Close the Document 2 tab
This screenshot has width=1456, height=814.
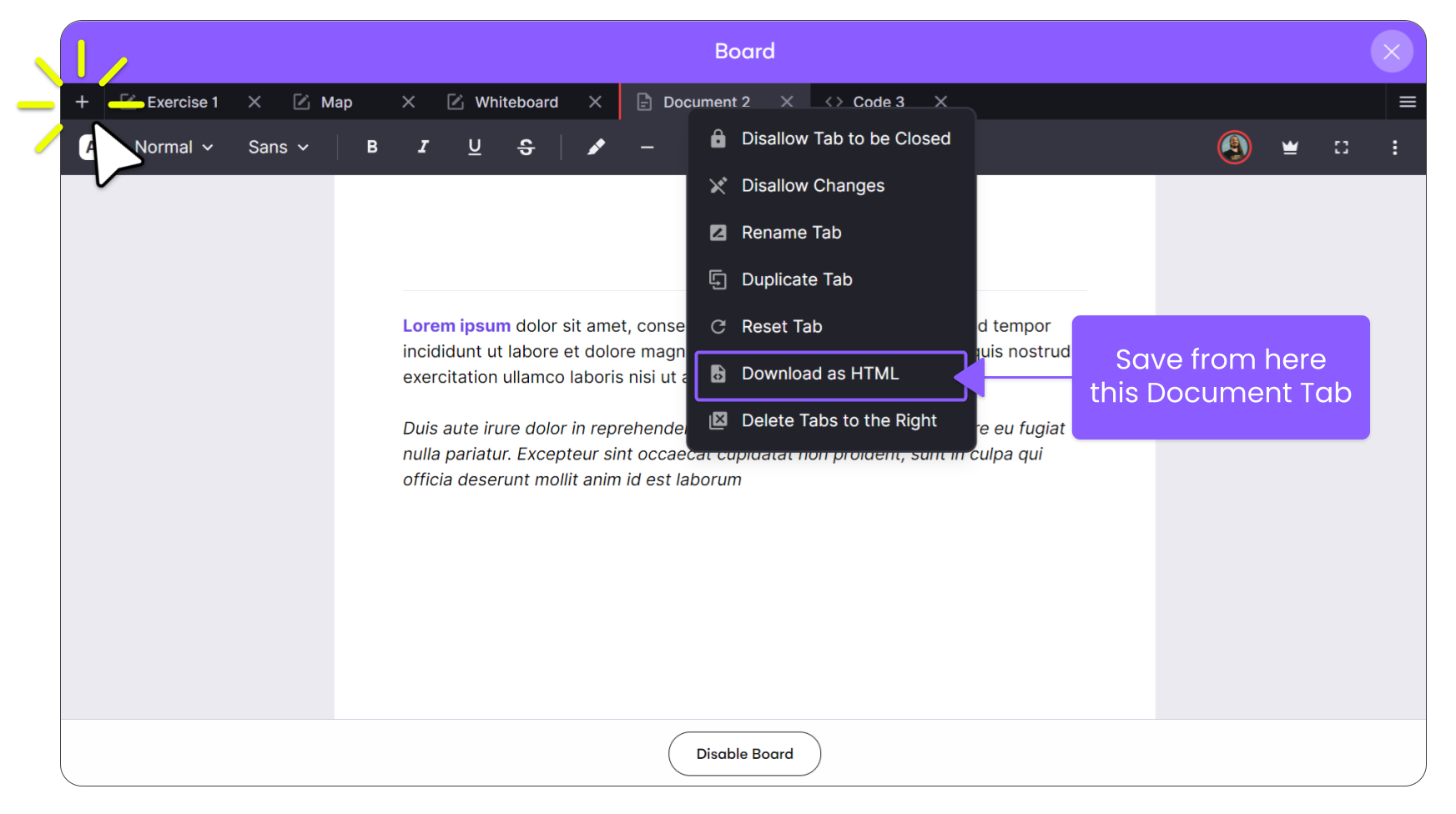[x=787, y=102]
